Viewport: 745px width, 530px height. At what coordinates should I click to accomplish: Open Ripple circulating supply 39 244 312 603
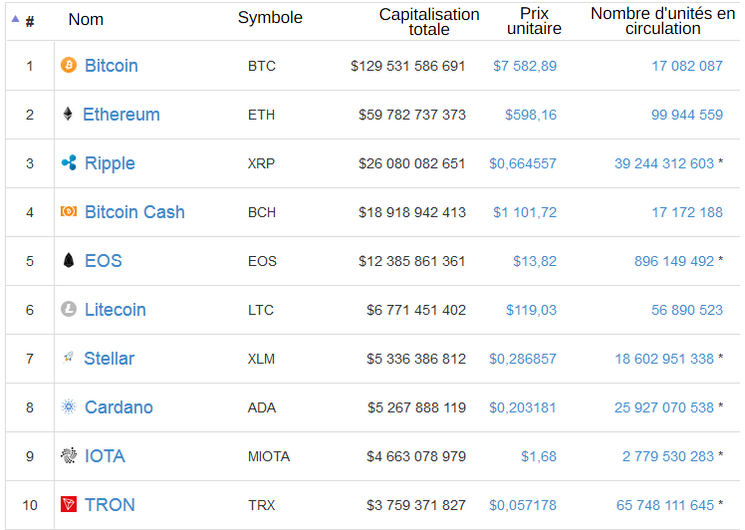(664, 164)
